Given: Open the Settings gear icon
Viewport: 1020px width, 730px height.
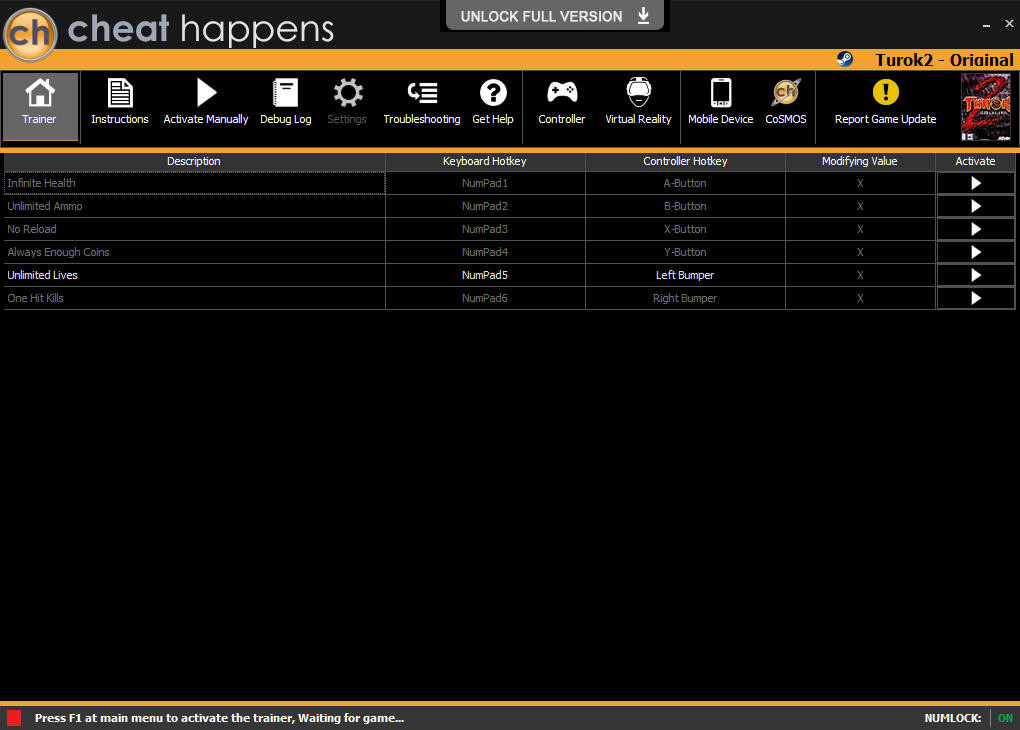Looking at the screenshot, I should (347, 93).
